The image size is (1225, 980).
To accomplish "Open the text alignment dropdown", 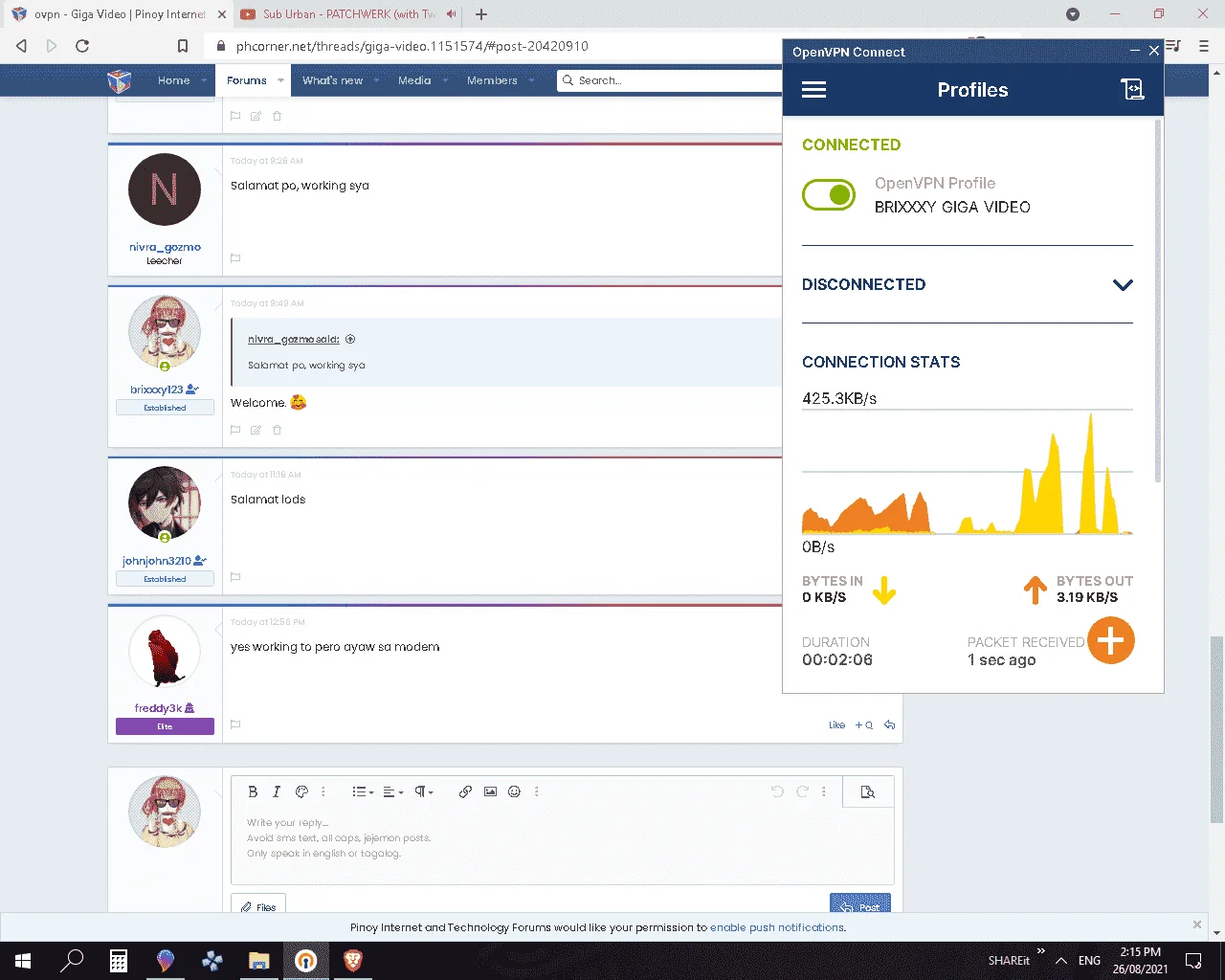I will point(392,791).
